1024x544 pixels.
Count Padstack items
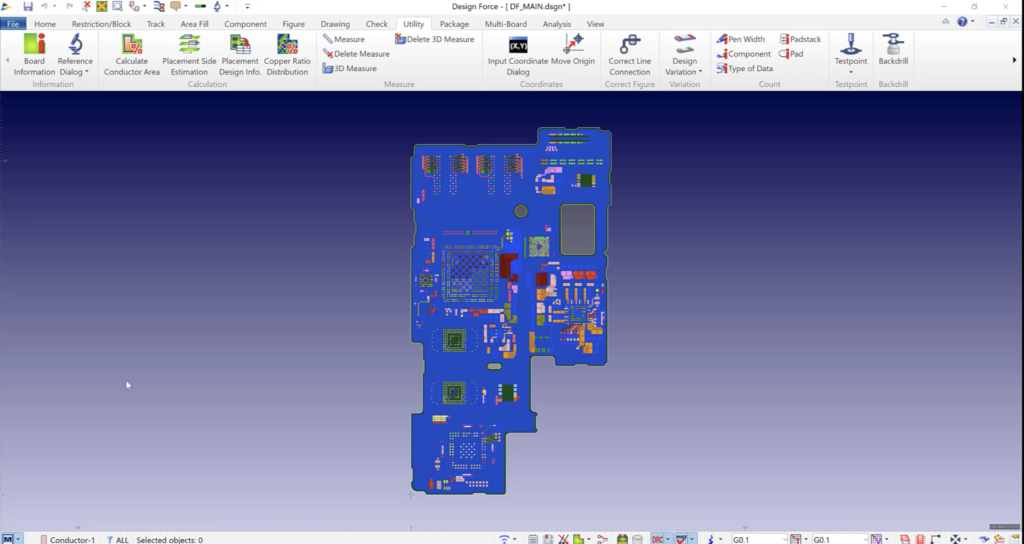800,39
